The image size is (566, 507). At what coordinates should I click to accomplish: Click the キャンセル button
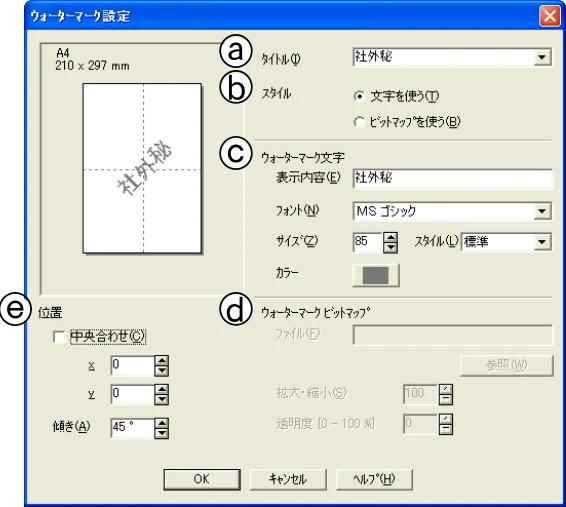coord(288,479)
